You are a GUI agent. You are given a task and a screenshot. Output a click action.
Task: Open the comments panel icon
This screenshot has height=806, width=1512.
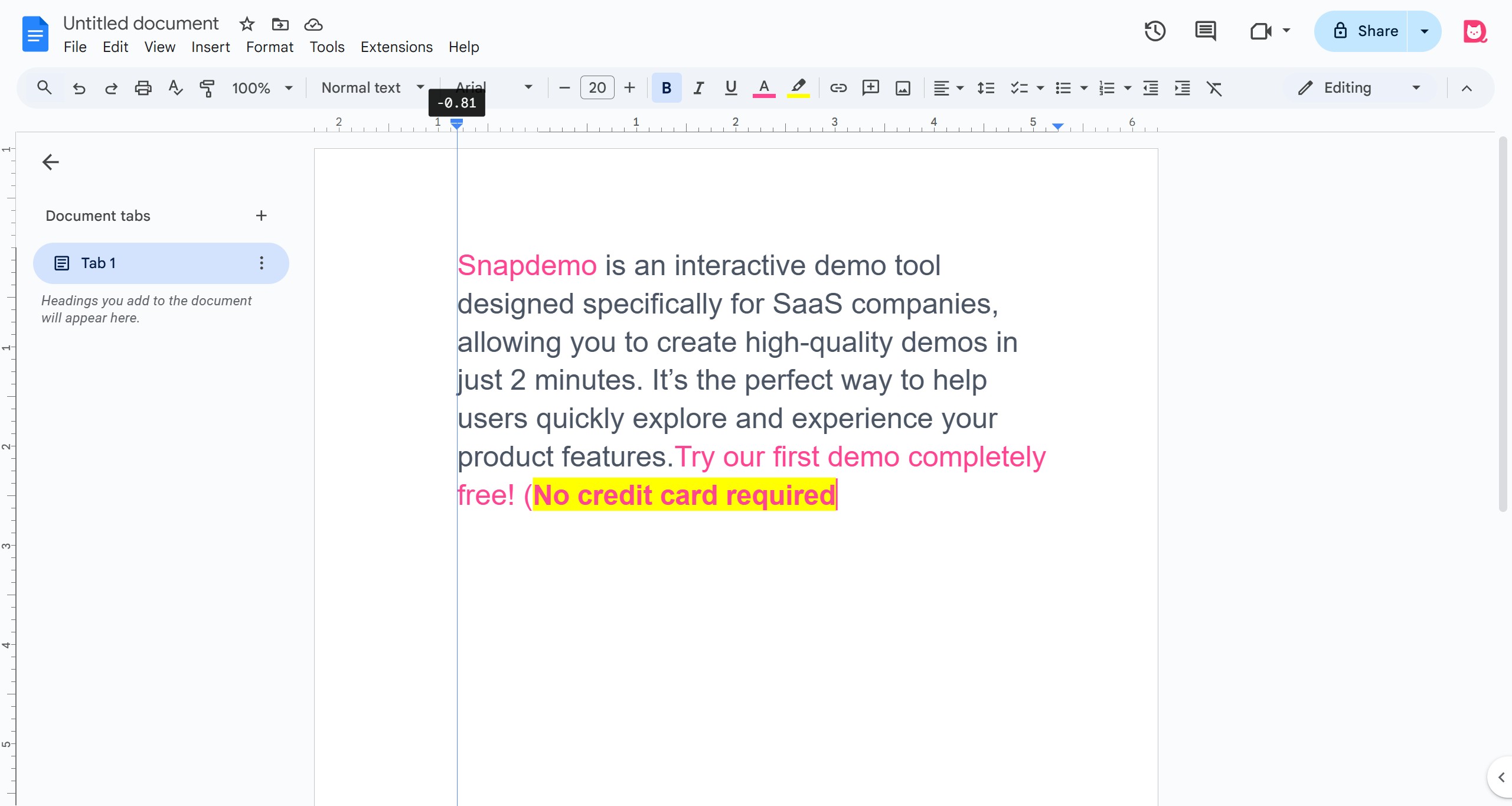[1205, 31]
